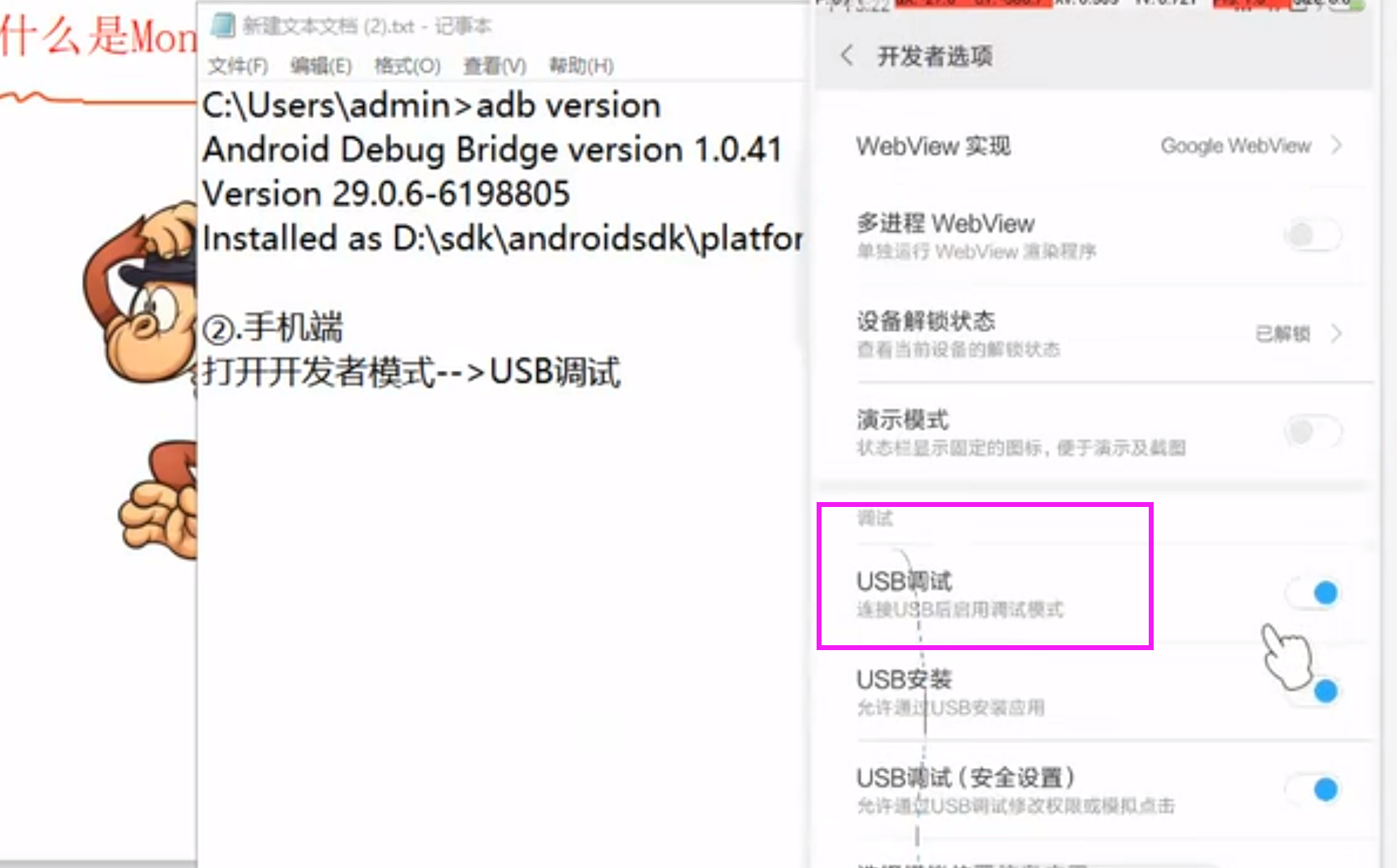Toggle the USB安装 switch
Image resolution: width=1397 pixels, height=868 pixels.
pyautogui.click(x=1312, y=691)
